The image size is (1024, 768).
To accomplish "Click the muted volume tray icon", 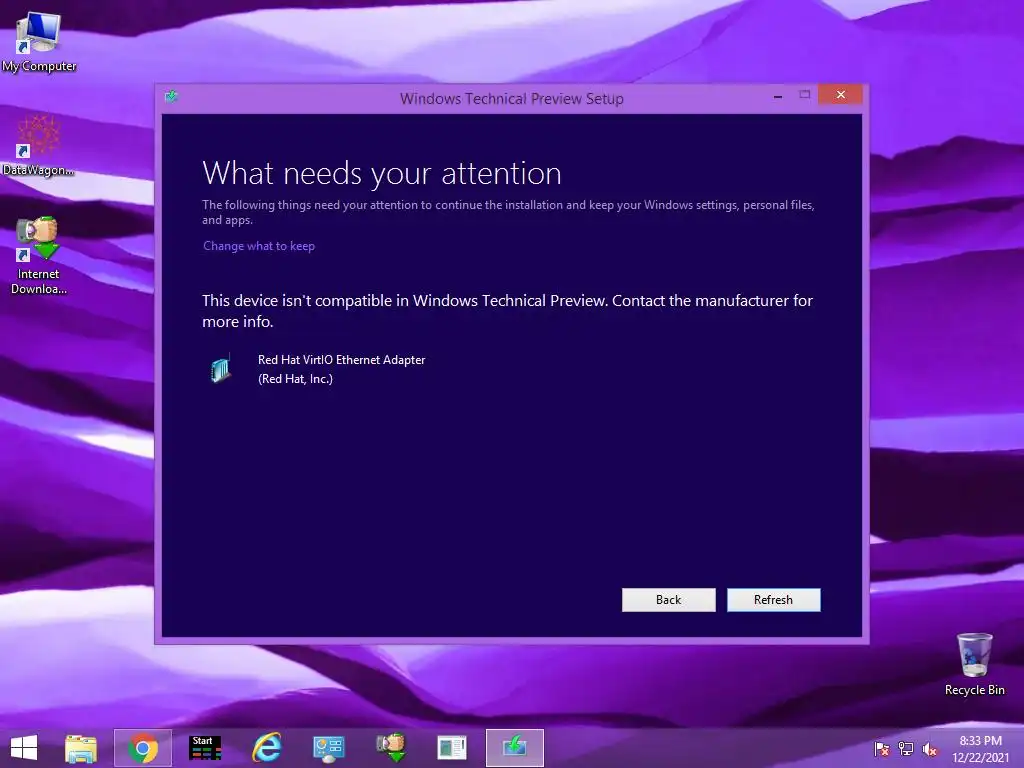I will 930,749.
